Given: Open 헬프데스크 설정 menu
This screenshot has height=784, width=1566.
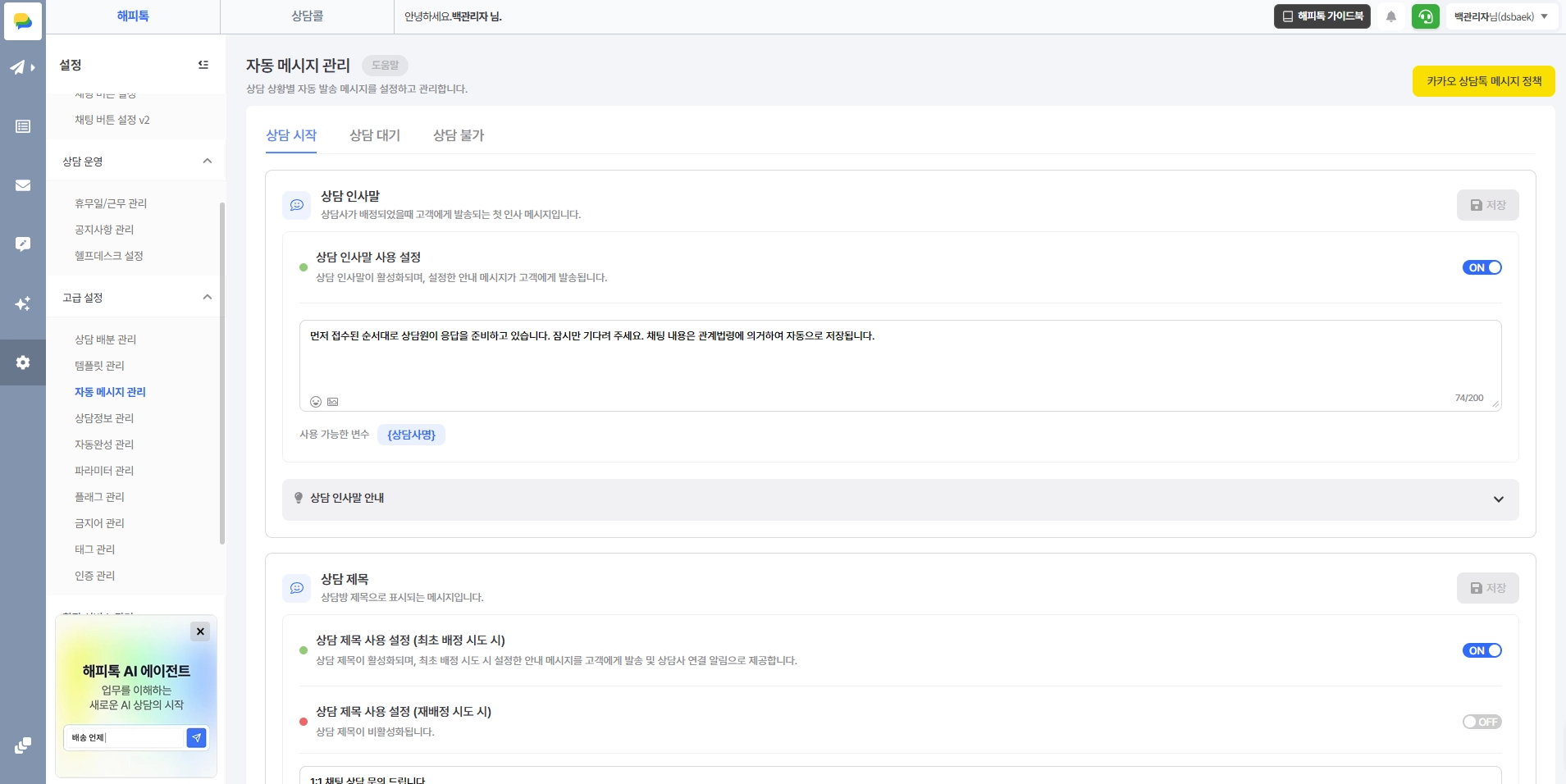Looking at the screenshot, I should tap(109, 256).
